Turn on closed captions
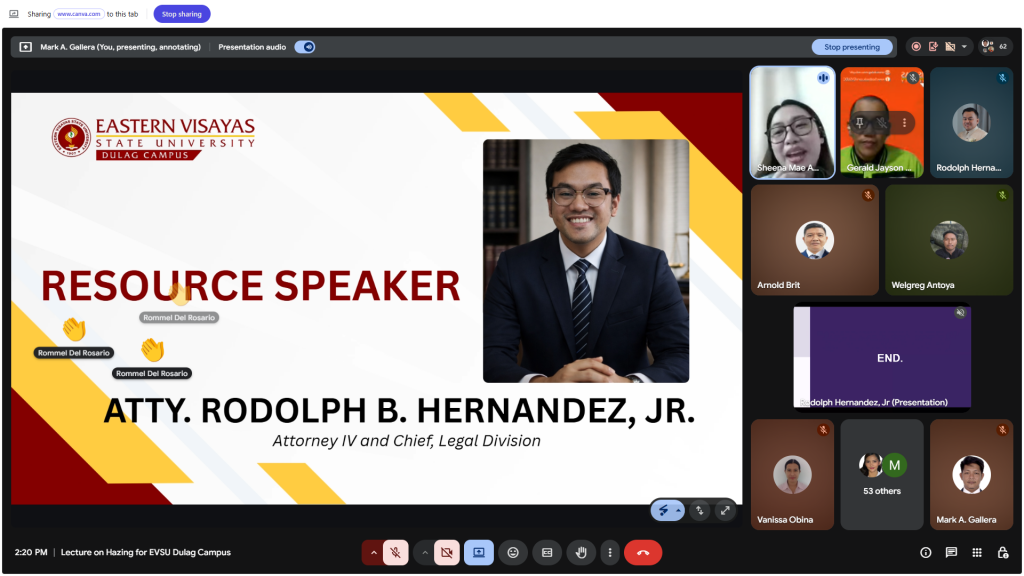Viewport: 1024px width, 576px height. click(x=547, y=552)
